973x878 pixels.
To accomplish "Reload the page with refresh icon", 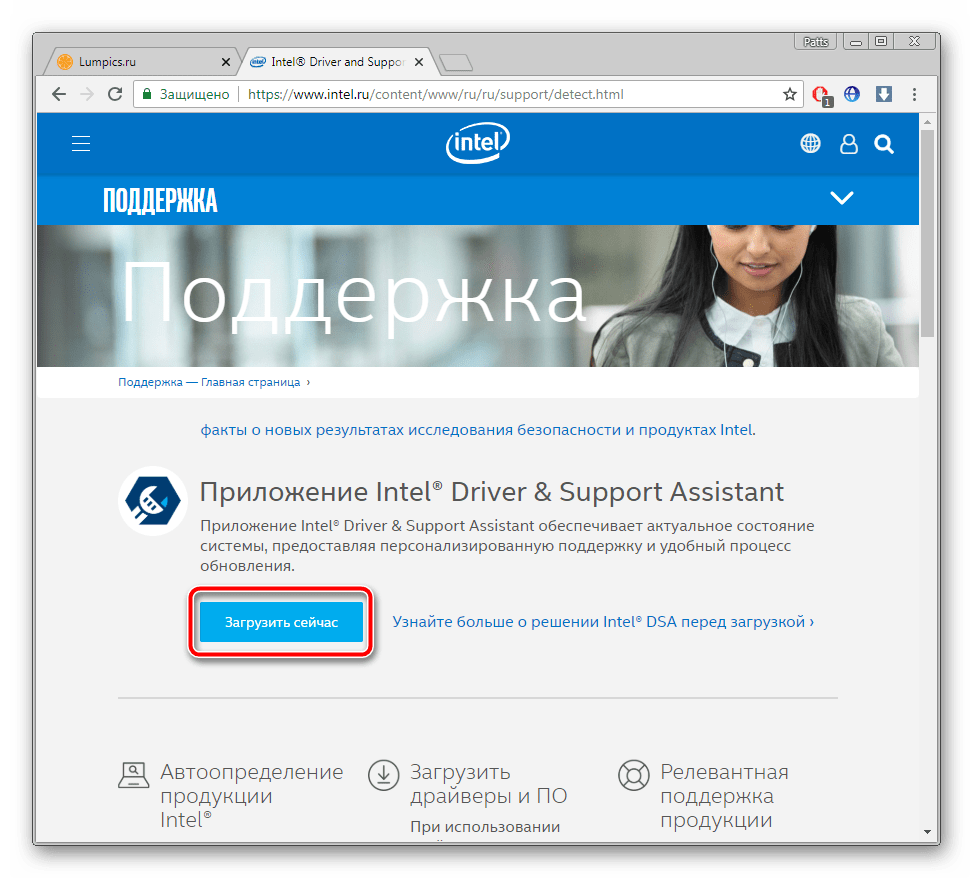I will pos(115,94).
